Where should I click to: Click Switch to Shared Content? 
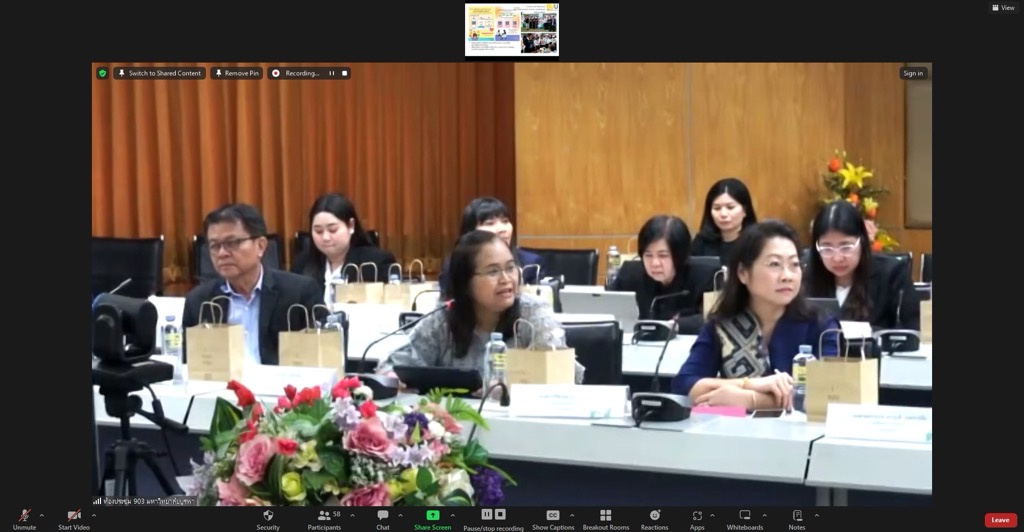point(159,73)
